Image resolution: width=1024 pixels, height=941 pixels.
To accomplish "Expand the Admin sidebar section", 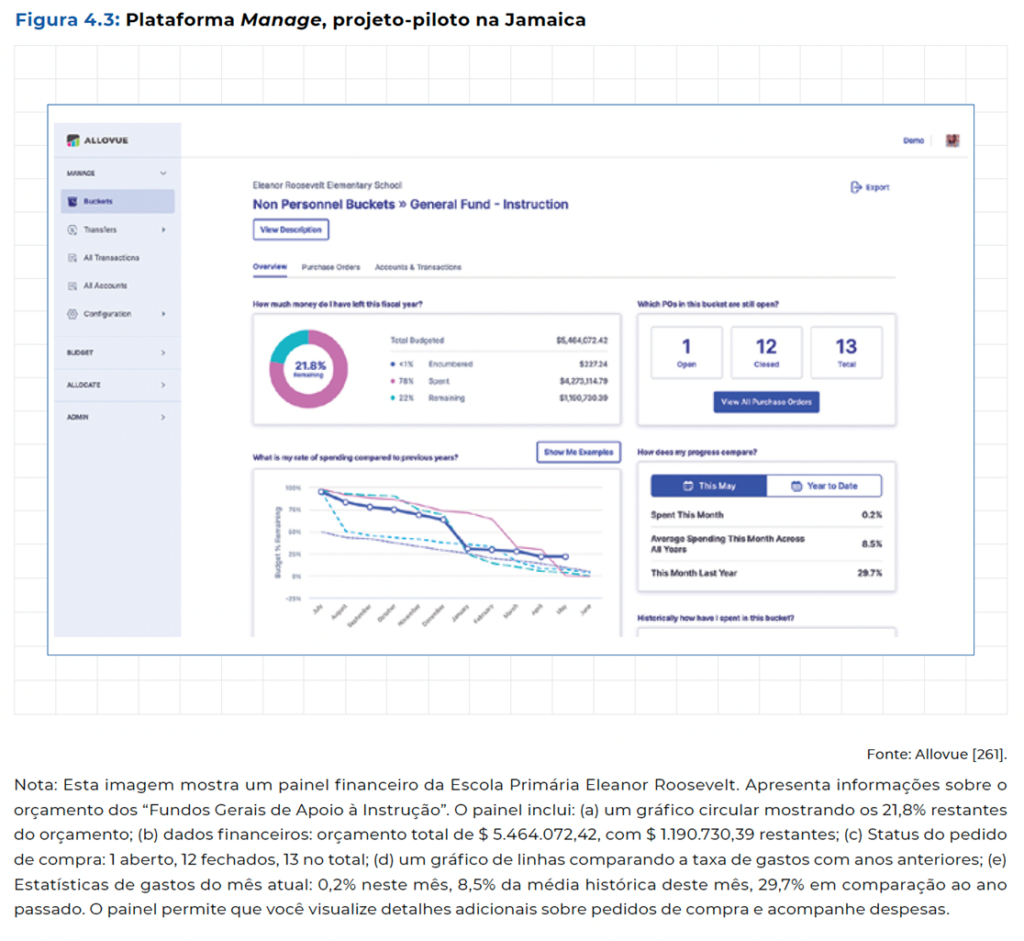I will pos(163,417).
